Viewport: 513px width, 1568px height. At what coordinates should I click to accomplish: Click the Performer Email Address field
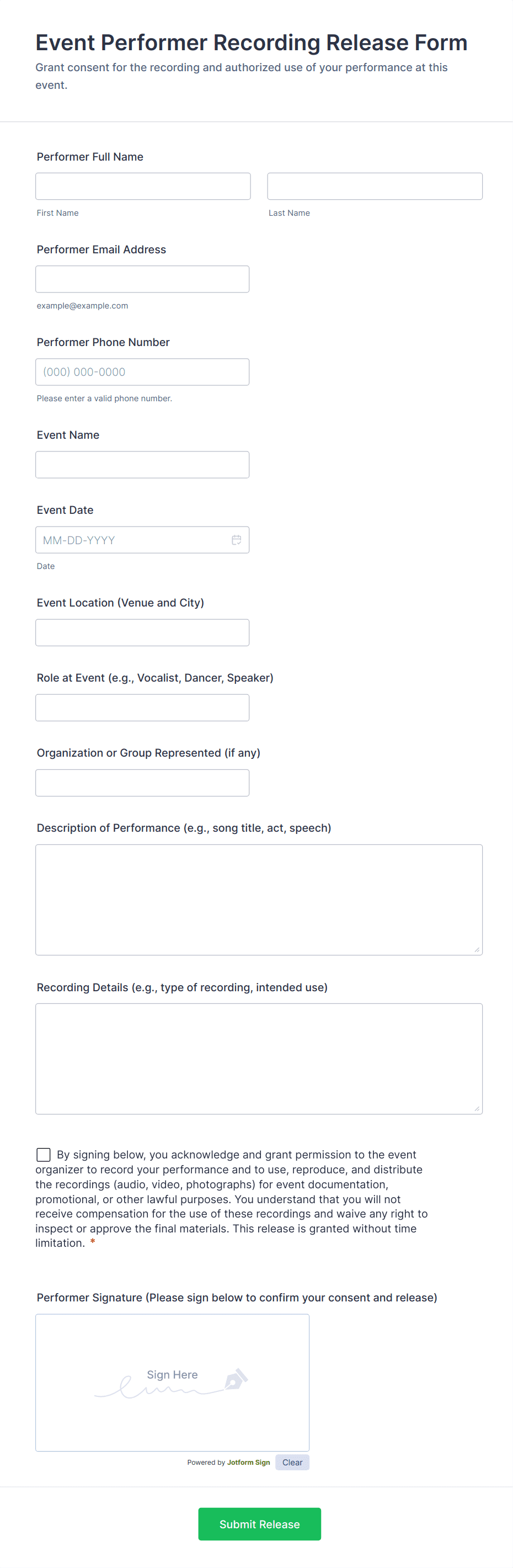coord(142,279)
